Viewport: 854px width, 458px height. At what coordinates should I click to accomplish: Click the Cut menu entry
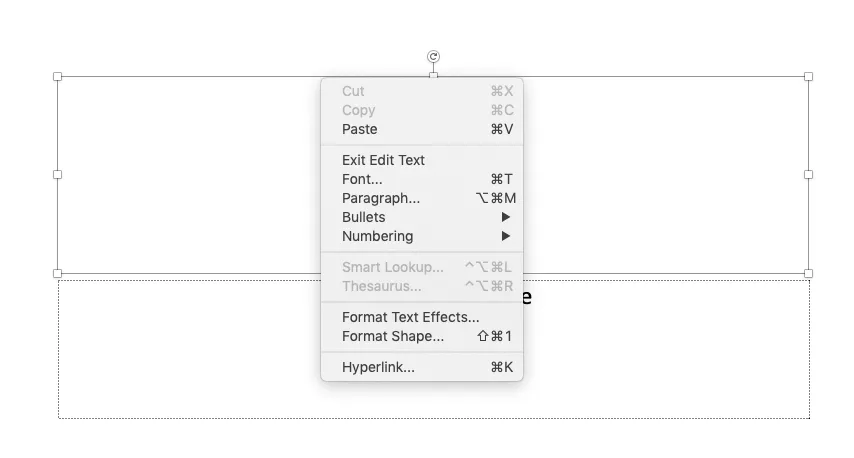353,91
